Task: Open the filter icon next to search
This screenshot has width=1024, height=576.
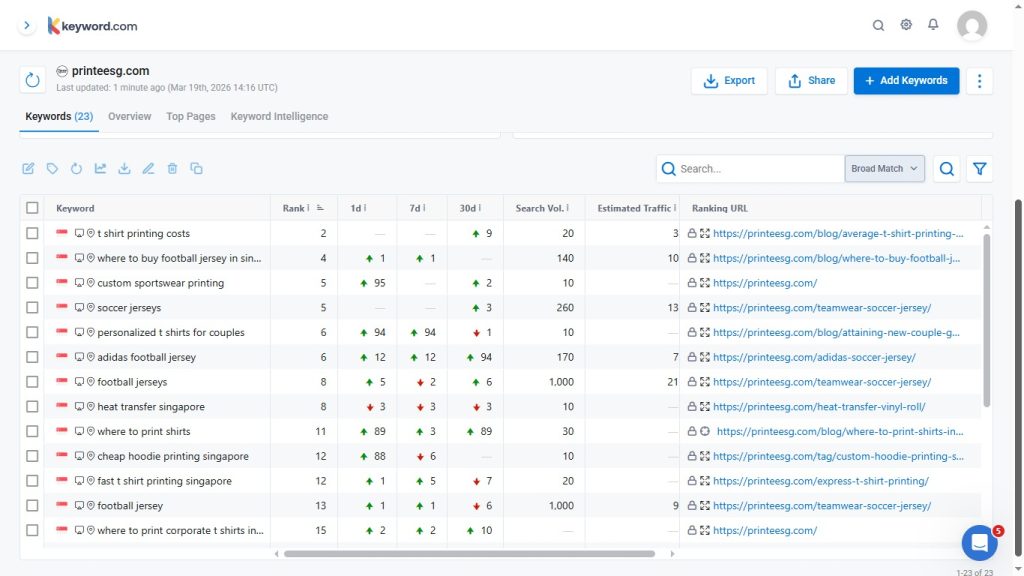Action: [980, 168]
